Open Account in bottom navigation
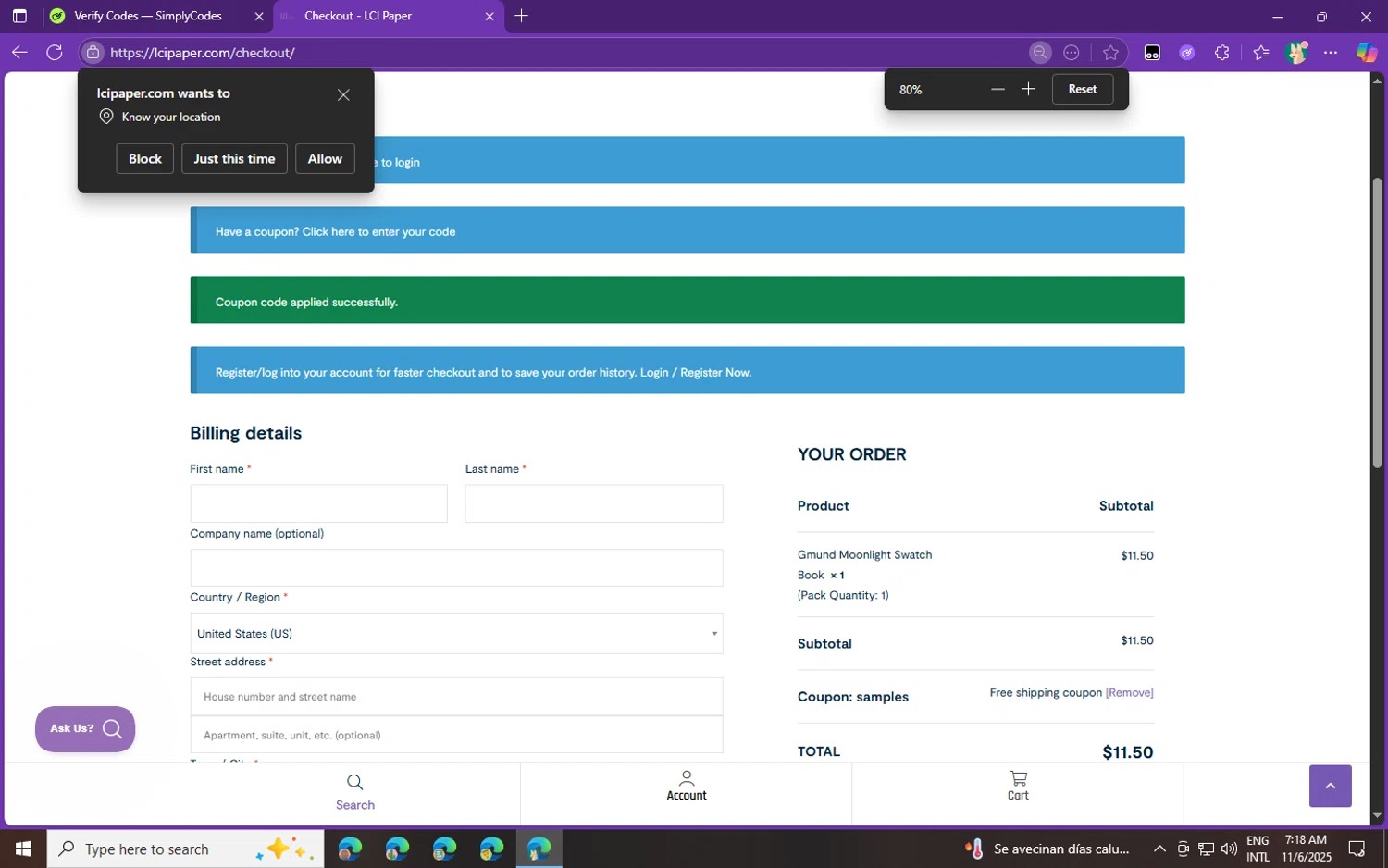This screenshot has width=1388, height=868. [x=687, y=786]
